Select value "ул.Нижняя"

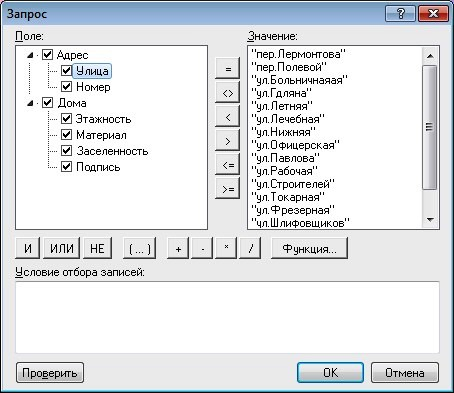tap(283, 132)
